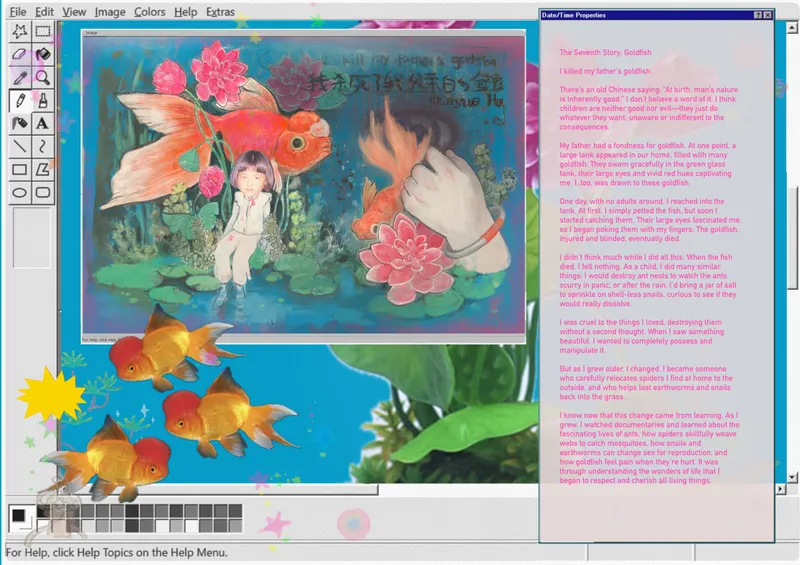Pick the Ellipse shape tool

coord(19,192)
